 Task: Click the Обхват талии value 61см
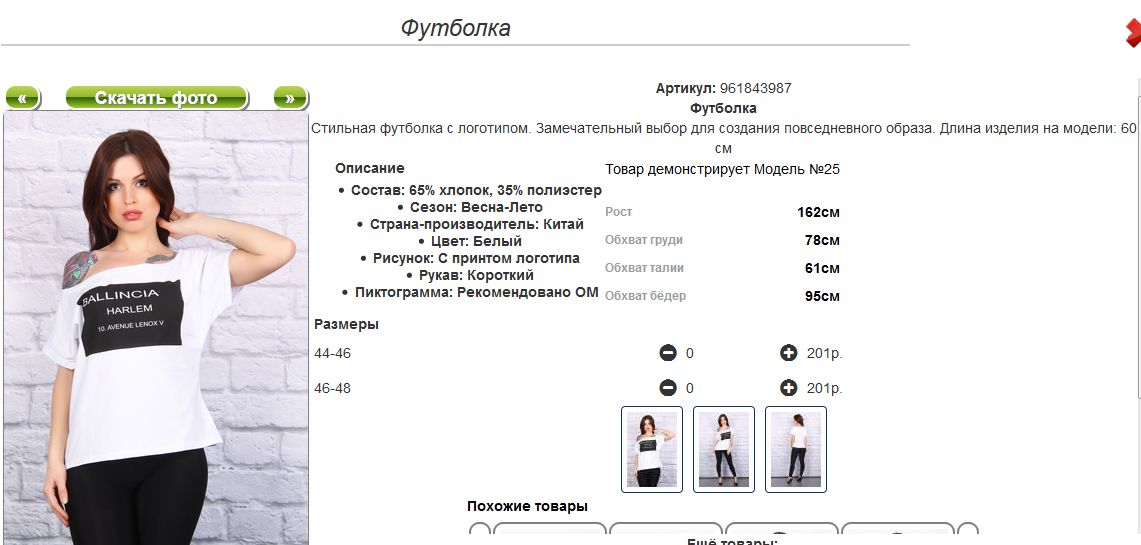click(822, 268)
